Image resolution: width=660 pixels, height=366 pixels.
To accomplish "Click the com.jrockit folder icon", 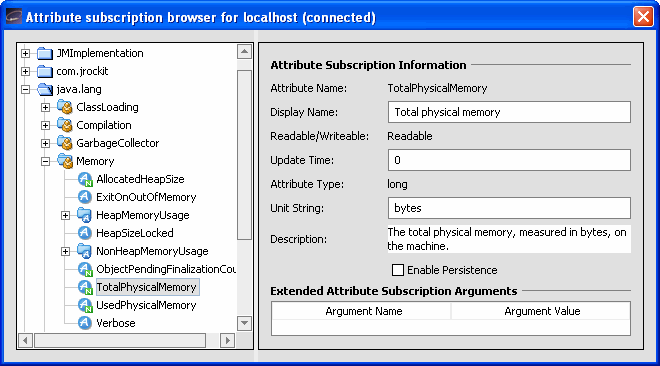I will (45, 72).
